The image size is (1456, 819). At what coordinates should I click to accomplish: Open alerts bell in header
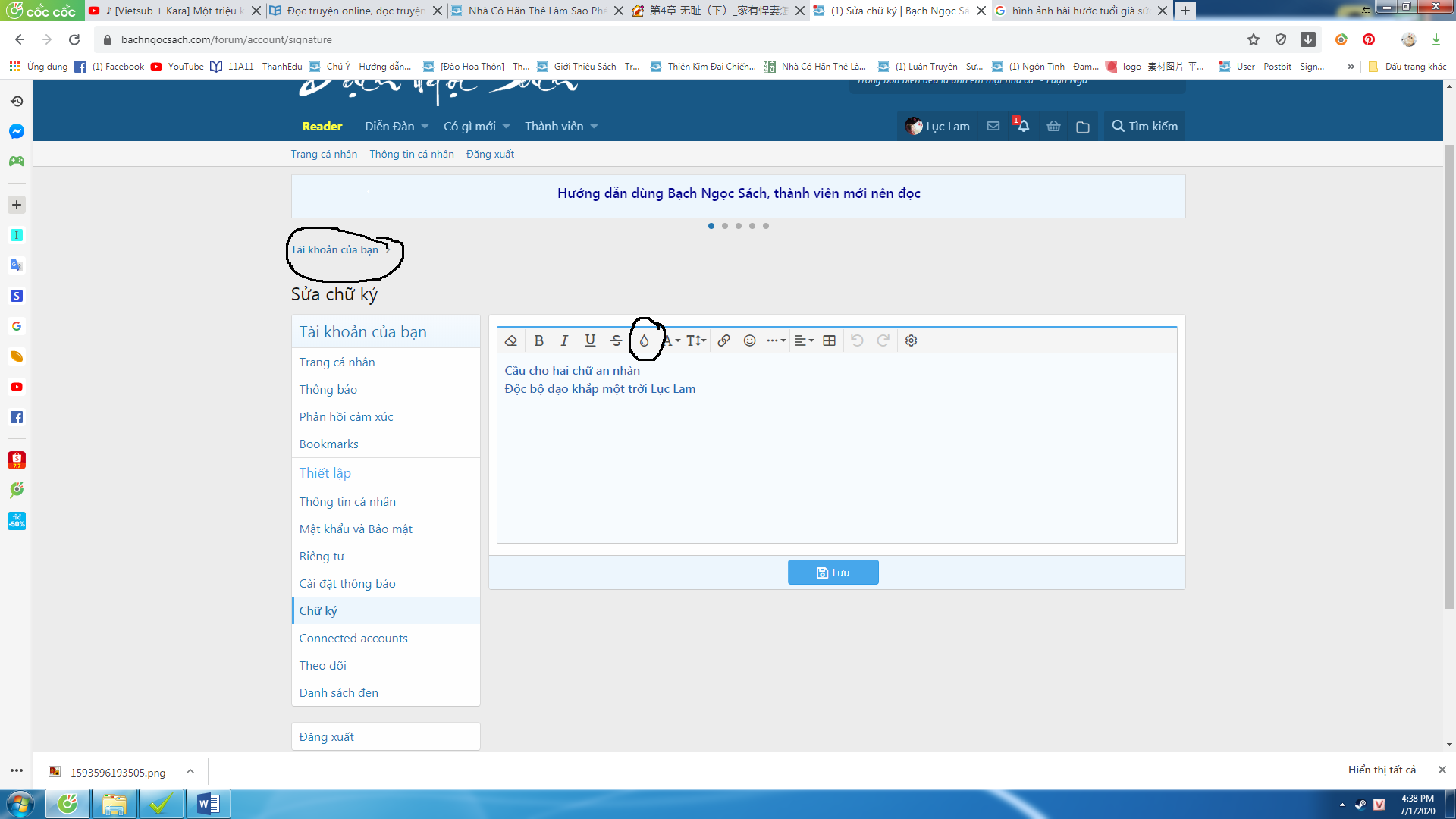tap(1023, 127)
